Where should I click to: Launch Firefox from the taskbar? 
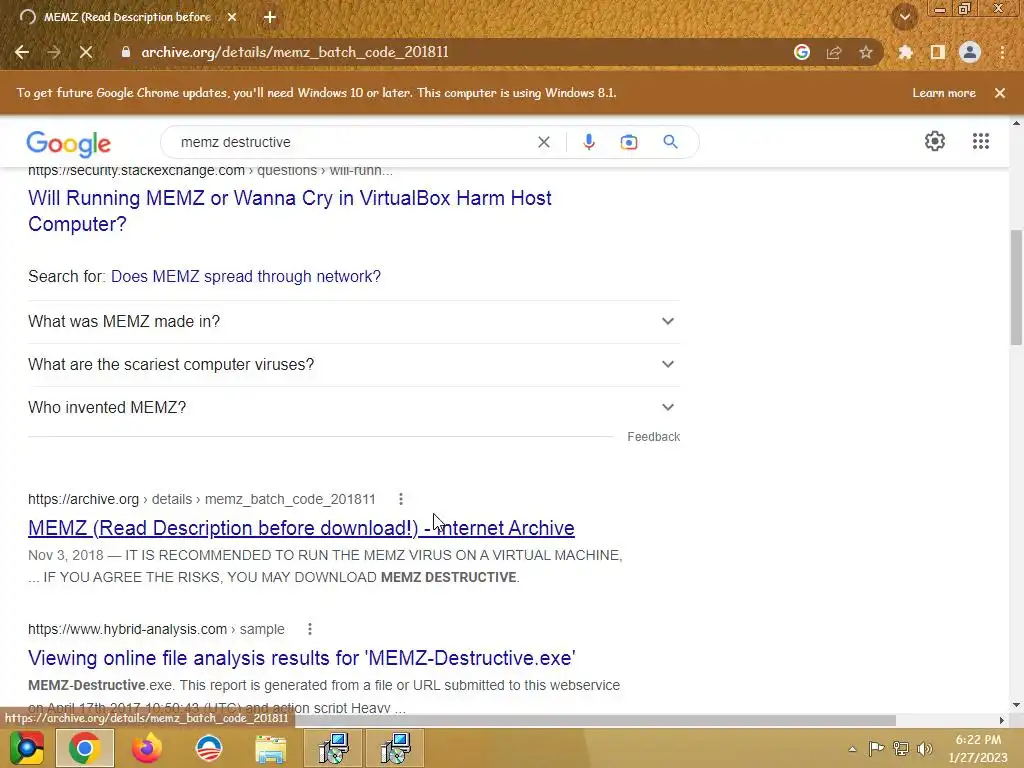[146, 748]
